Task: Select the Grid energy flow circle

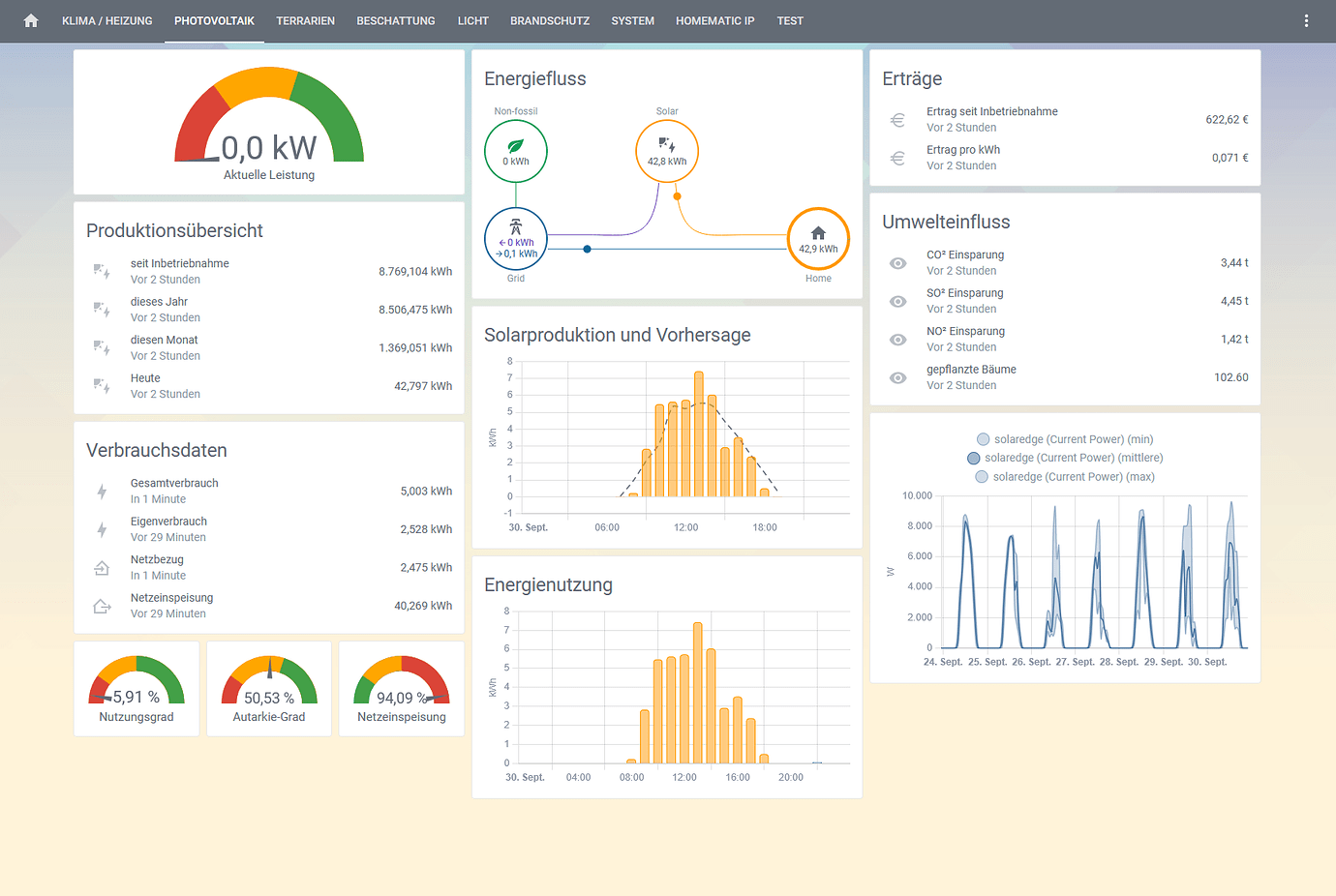Action: pos(516,239)
